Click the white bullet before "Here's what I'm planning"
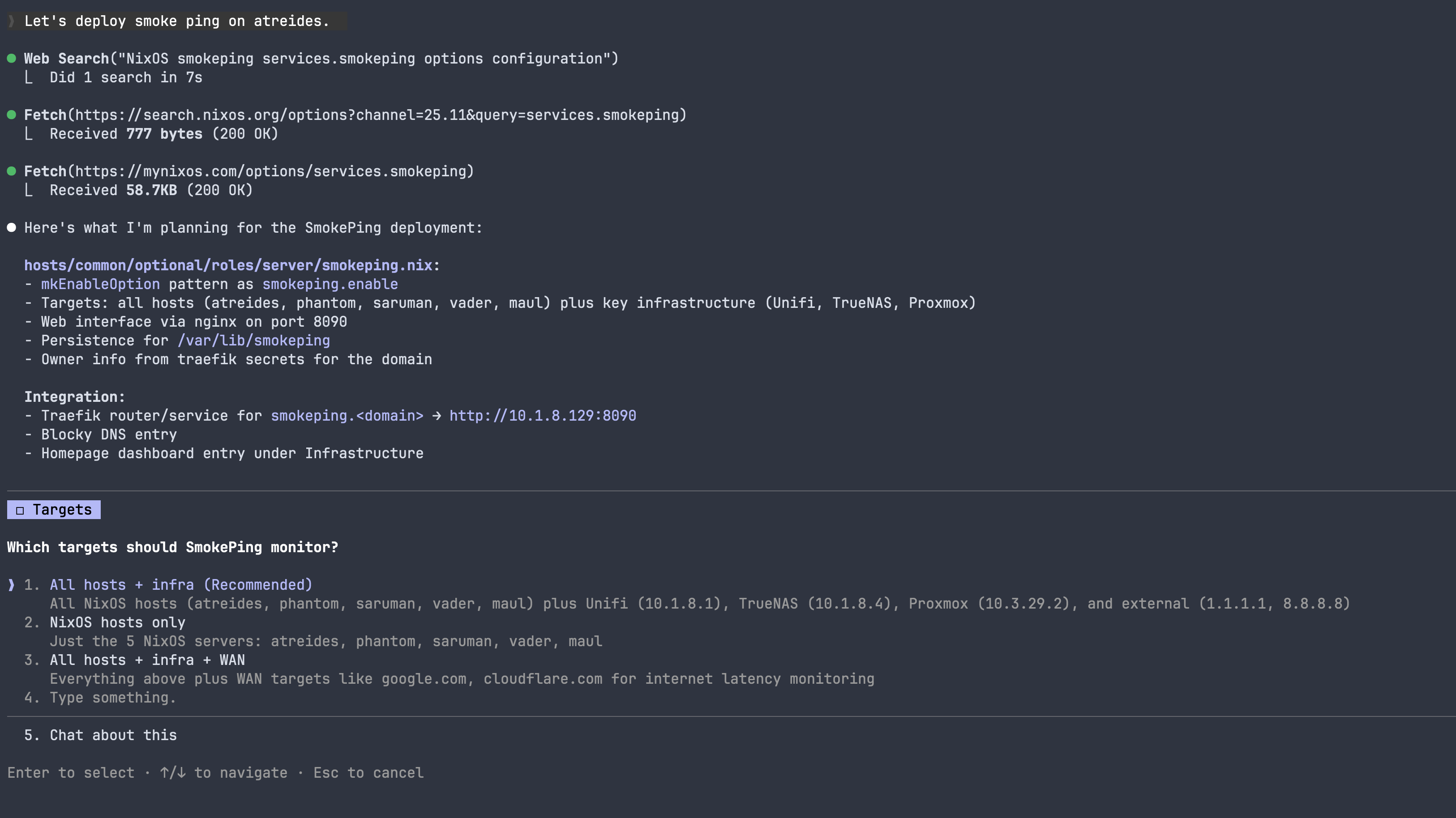 (x=11, y=228)
